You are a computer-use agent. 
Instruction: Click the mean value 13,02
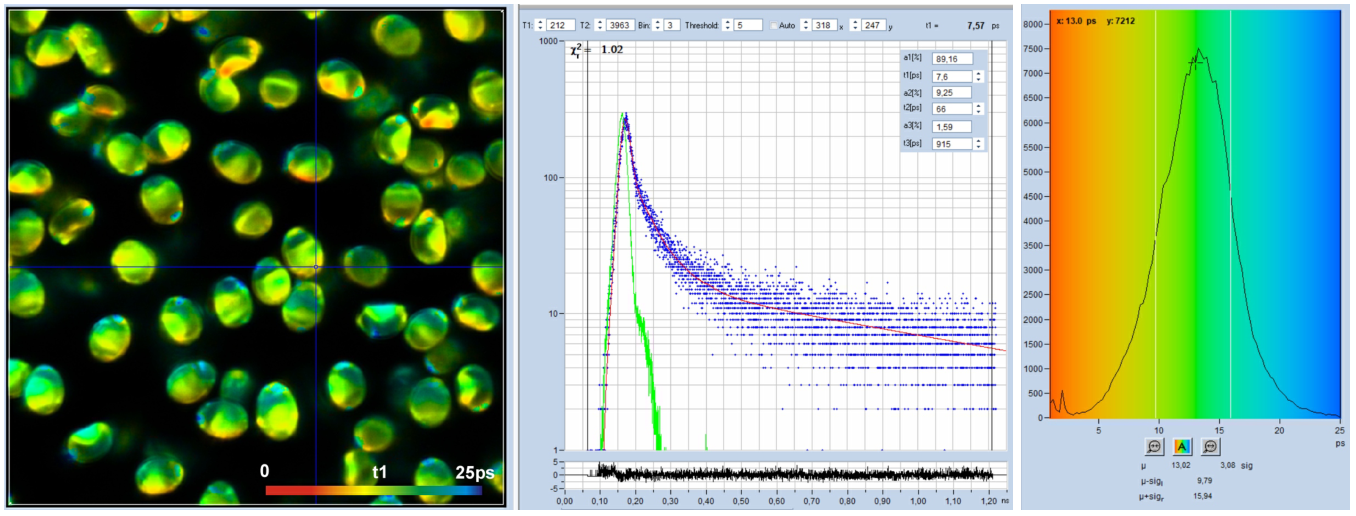[x=1181, y=465]
